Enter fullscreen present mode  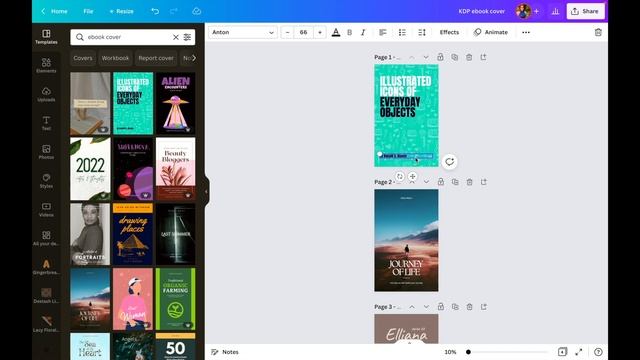(x=578, y=352)
